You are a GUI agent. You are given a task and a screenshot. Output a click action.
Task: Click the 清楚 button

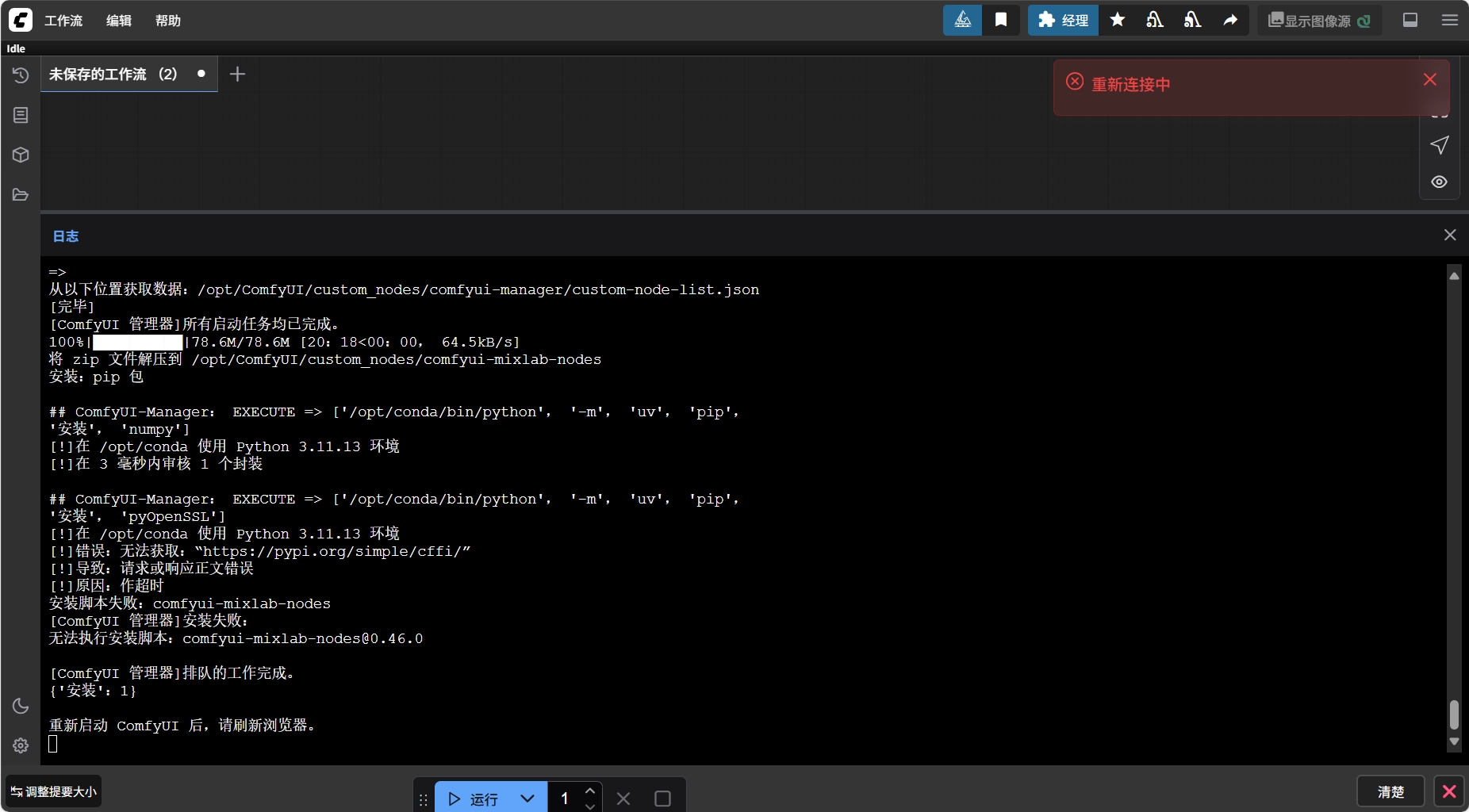click(1390, 791)
